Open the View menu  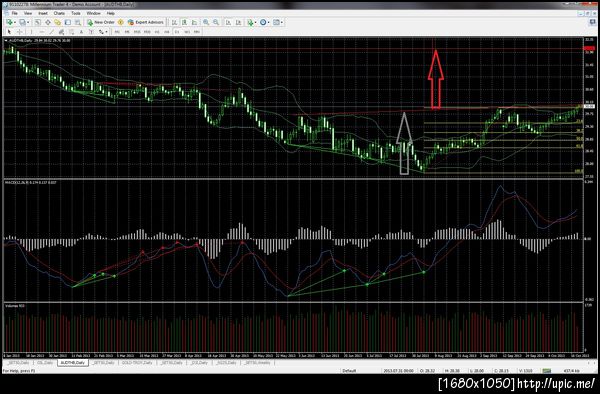pyautogui.click(x=28, y=13)
